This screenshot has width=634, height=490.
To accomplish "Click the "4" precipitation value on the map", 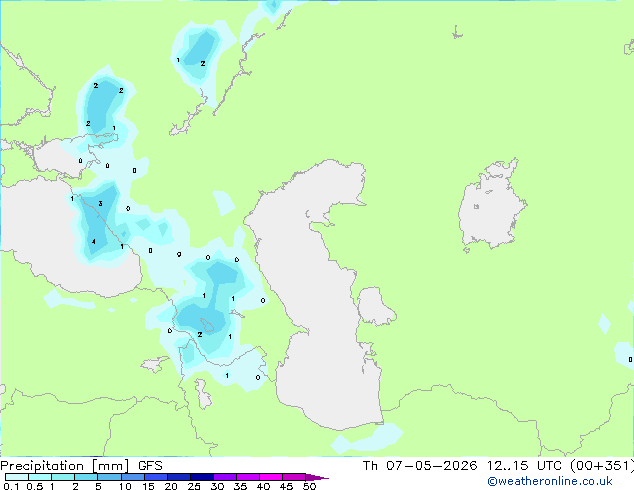I will coord(94,242).
